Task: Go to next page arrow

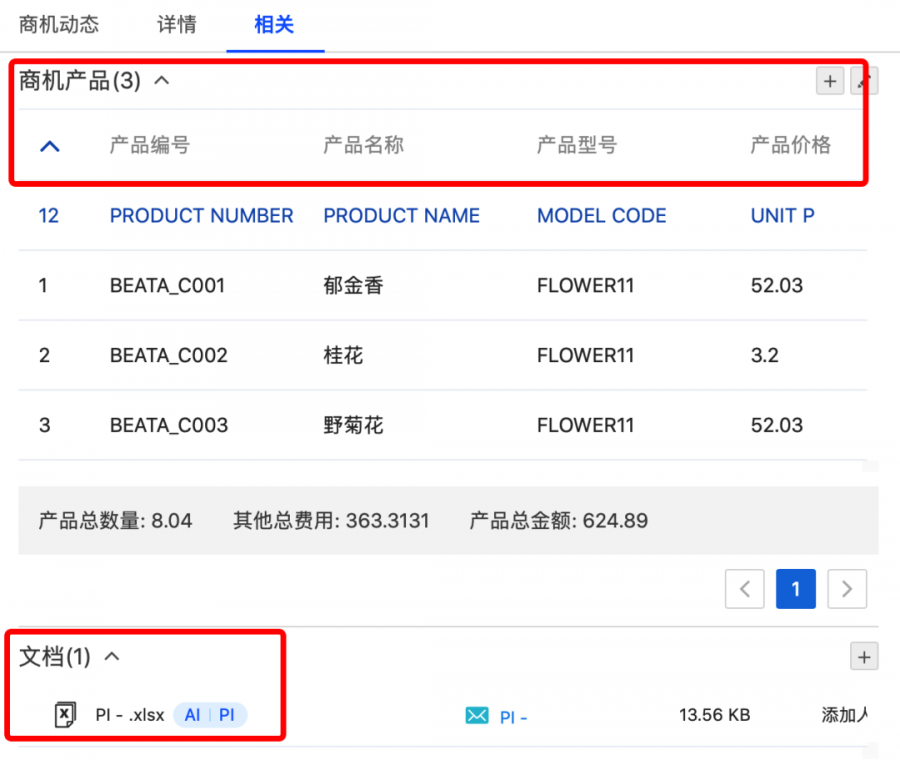Action: click(x=847, y=589)
